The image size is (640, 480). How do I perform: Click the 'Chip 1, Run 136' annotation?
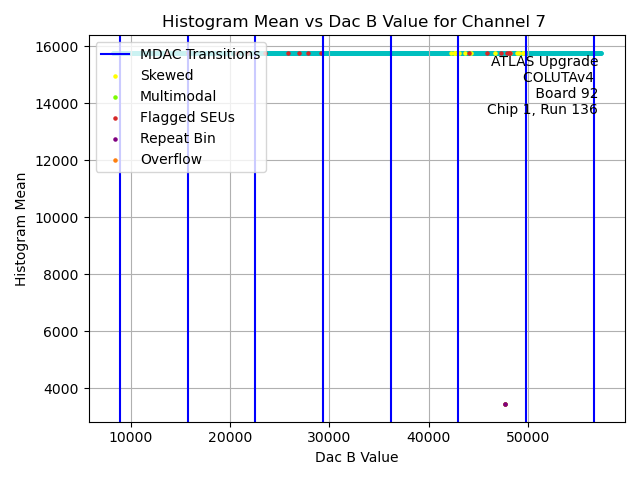(x=542, y=110)
